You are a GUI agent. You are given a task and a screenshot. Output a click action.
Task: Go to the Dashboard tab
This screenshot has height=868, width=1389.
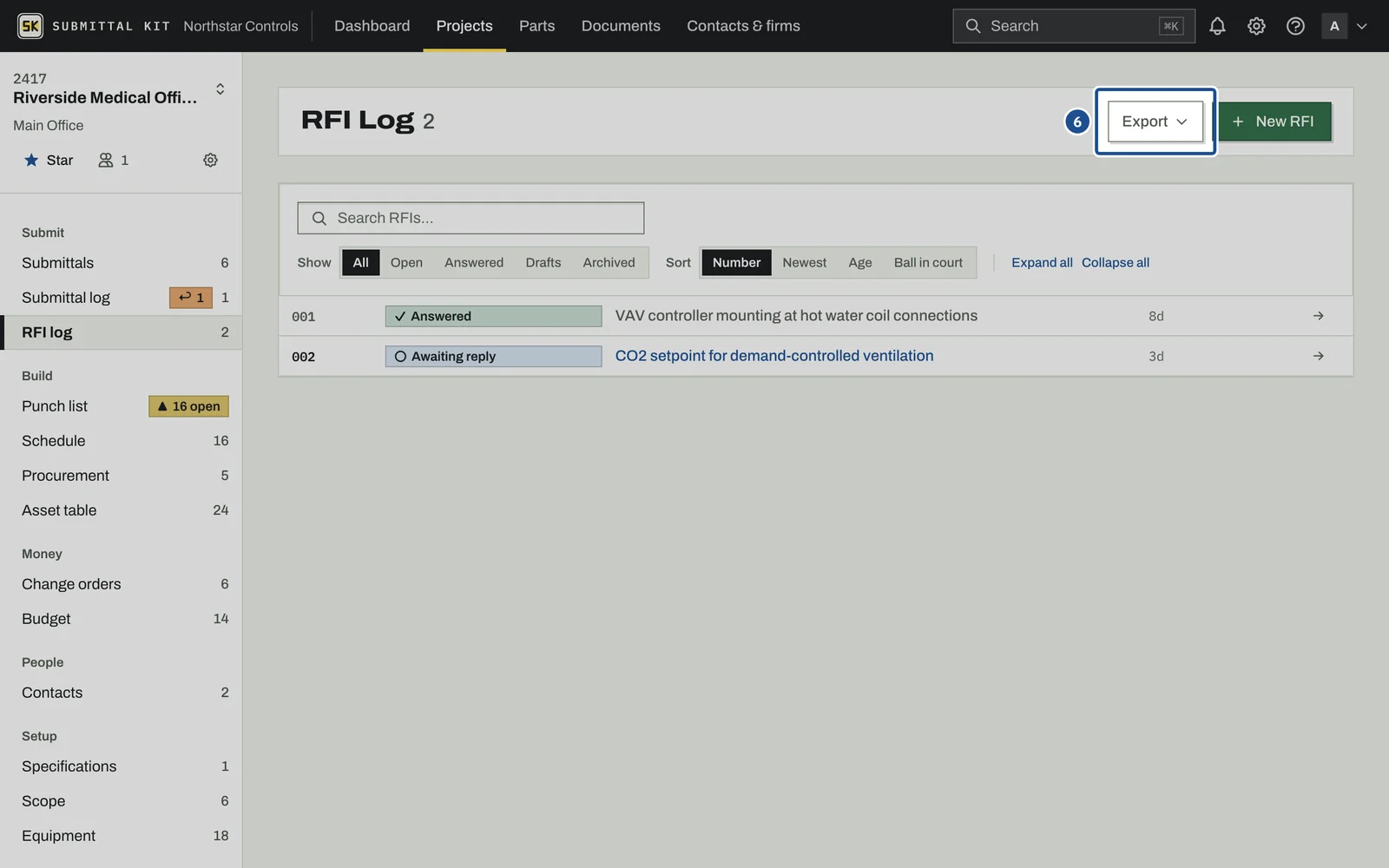[372, 26]
